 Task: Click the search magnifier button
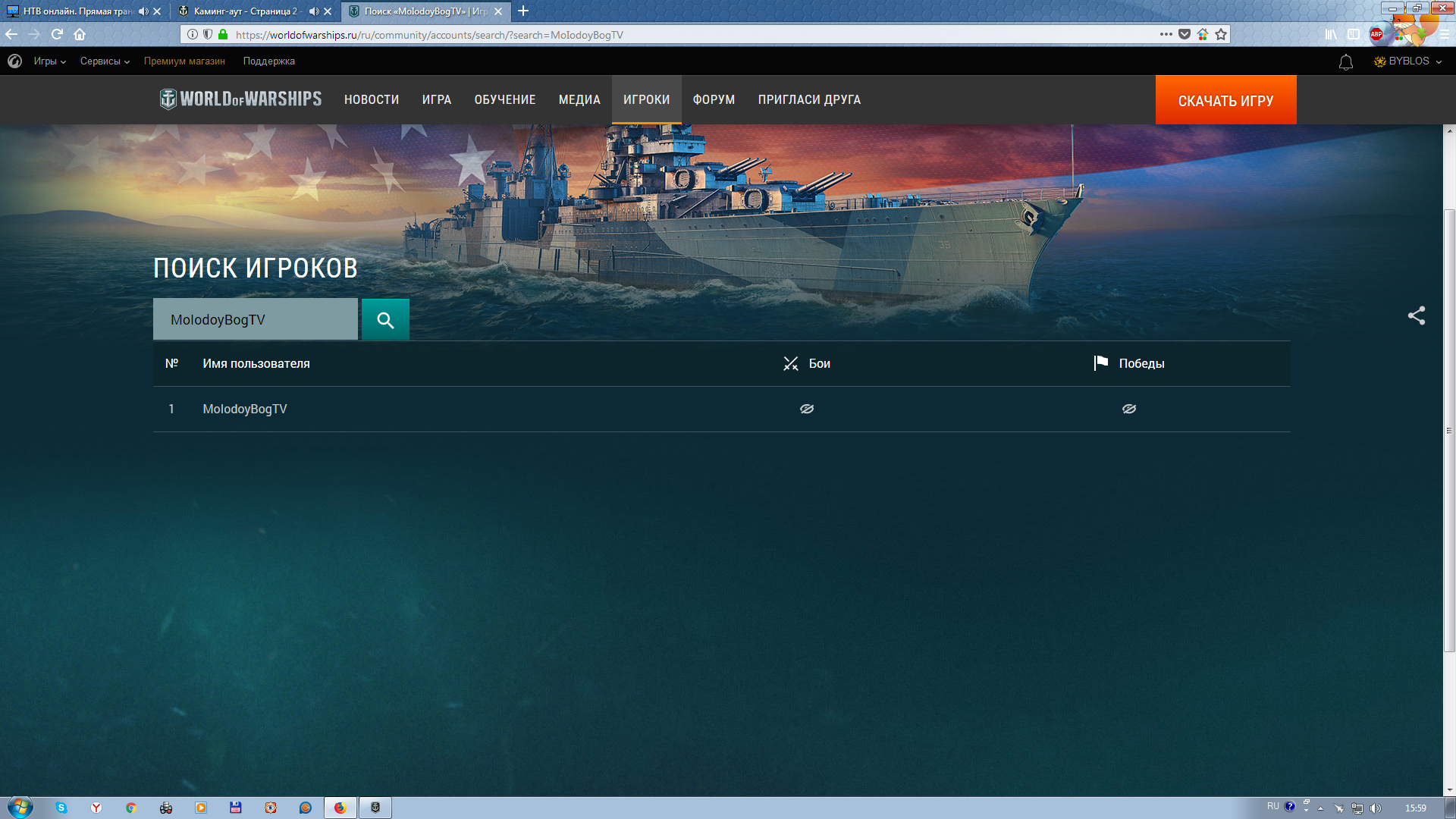(385, 320)
